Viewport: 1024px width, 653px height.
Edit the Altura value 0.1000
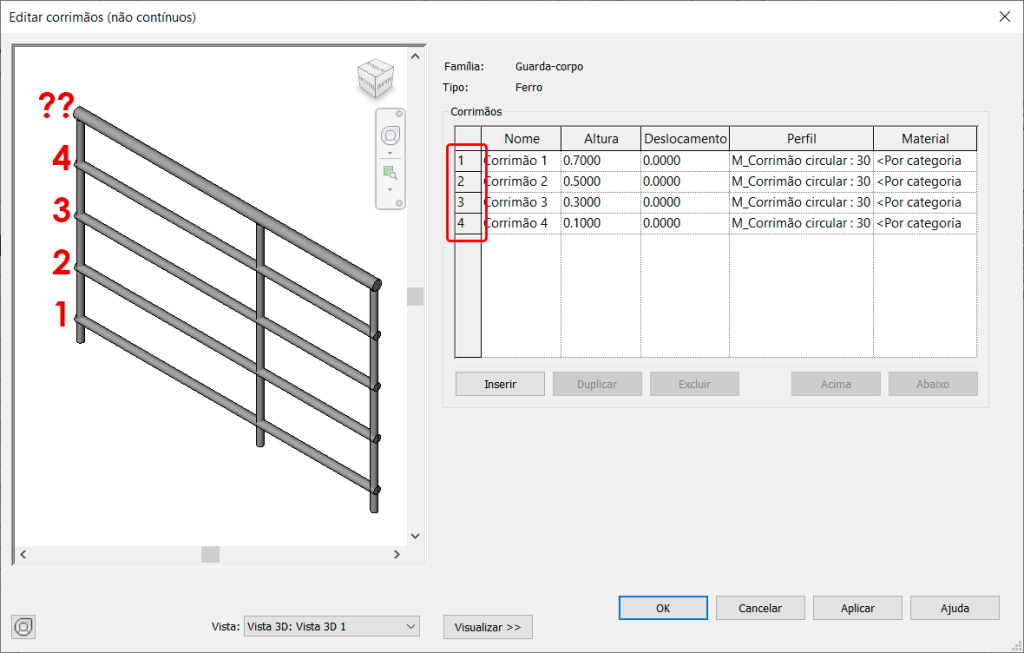pyautogui.click(x=601, y=223)
